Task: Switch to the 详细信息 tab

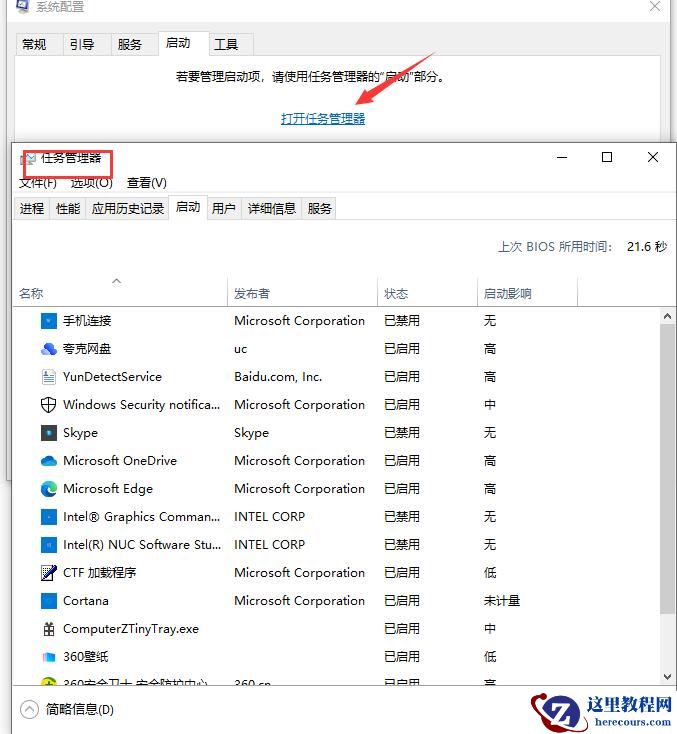Action: (272, 209)
